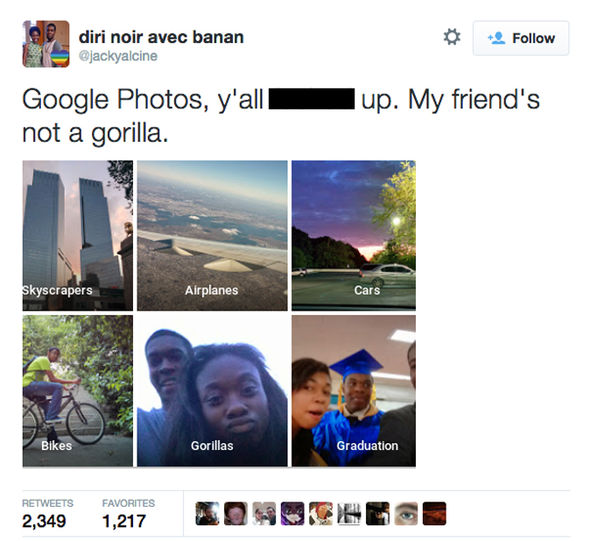Click the first favoriter avatar
The image size is (590, 541).
click(x=207, y=513)
